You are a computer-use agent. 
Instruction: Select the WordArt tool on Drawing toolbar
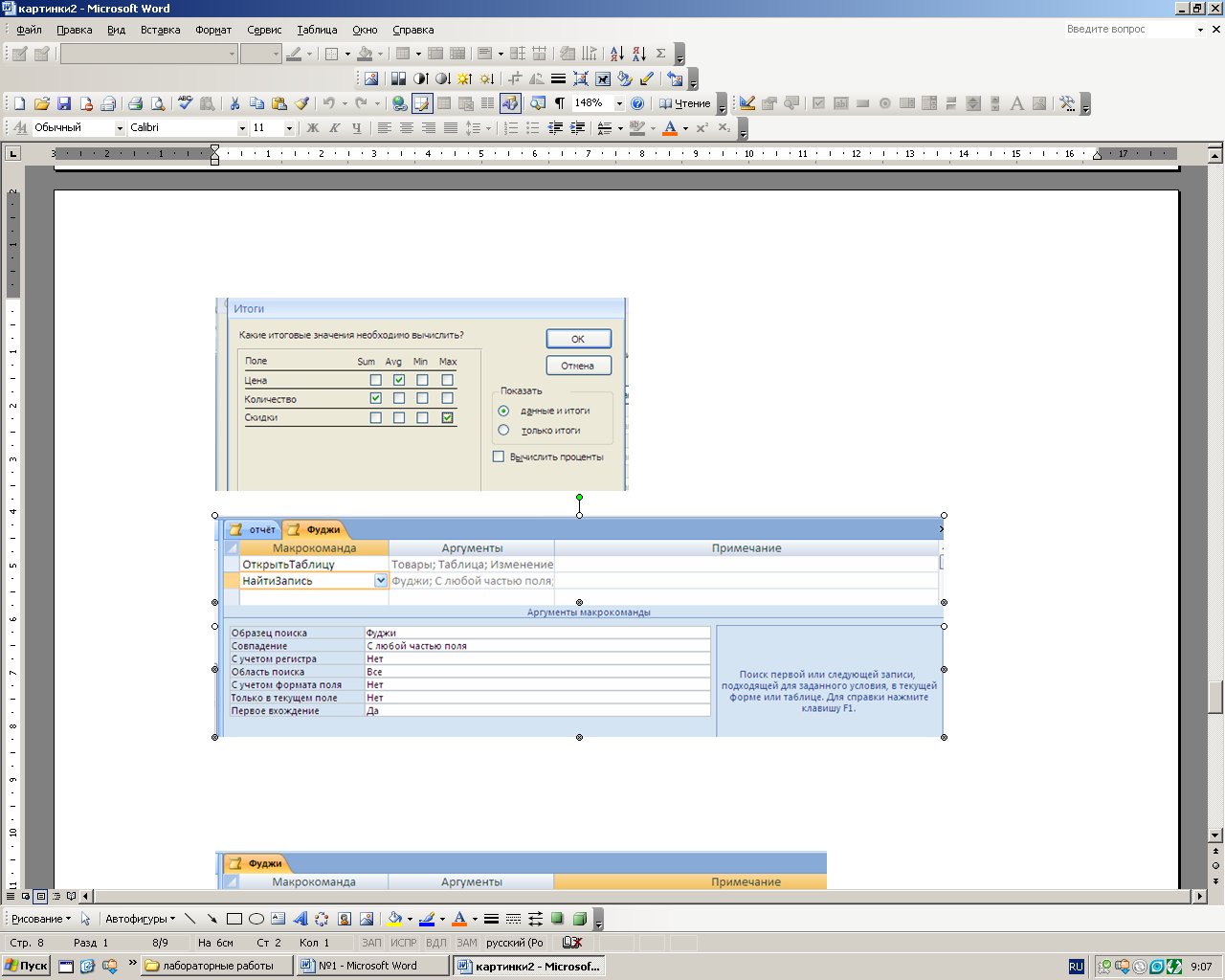(x=301, y=919)
